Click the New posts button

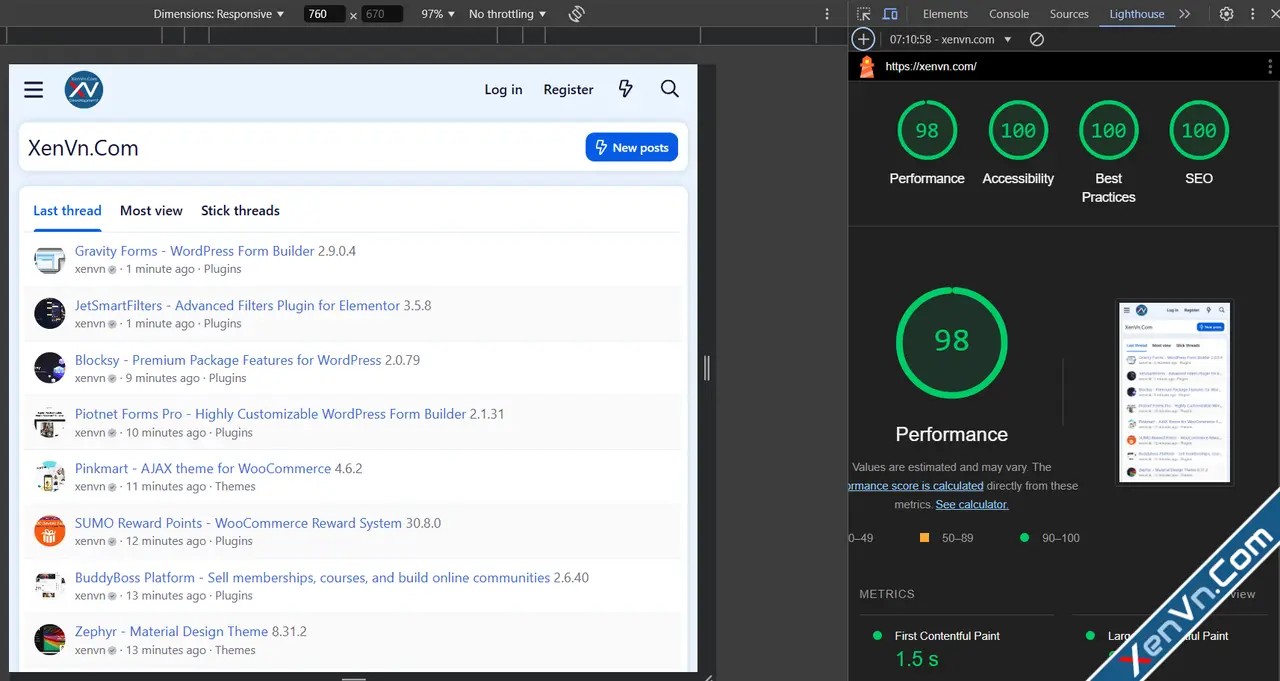pos(632,147)
